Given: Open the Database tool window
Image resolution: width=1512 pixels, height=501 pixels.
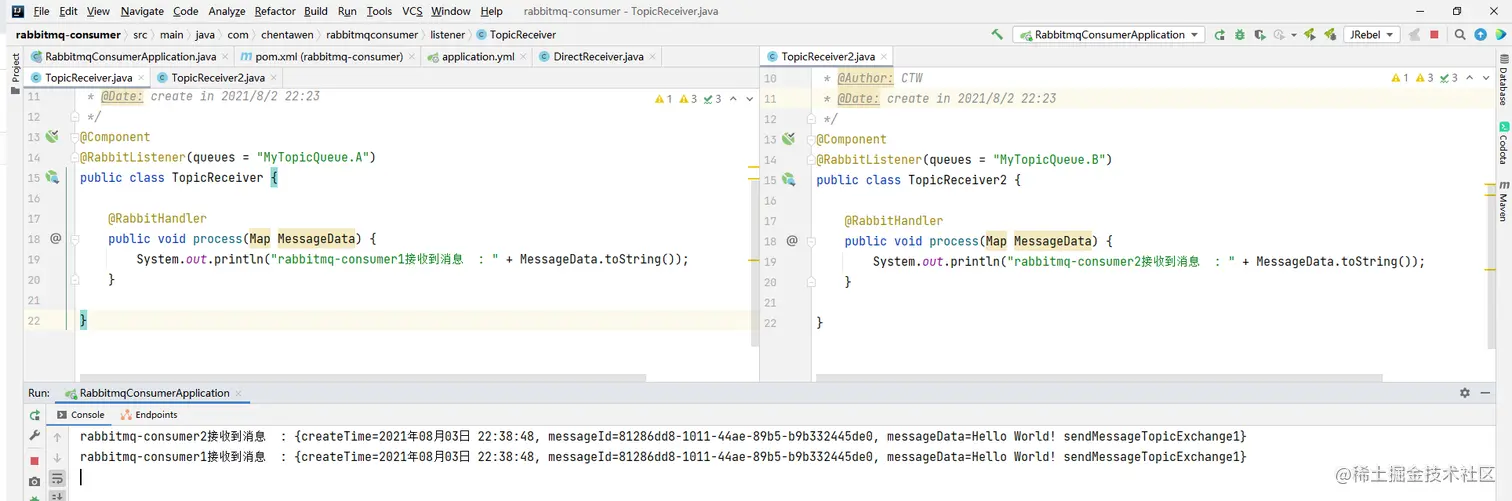Looking at the screenshot, I should pyautogui.click(x=1503, y=80).
